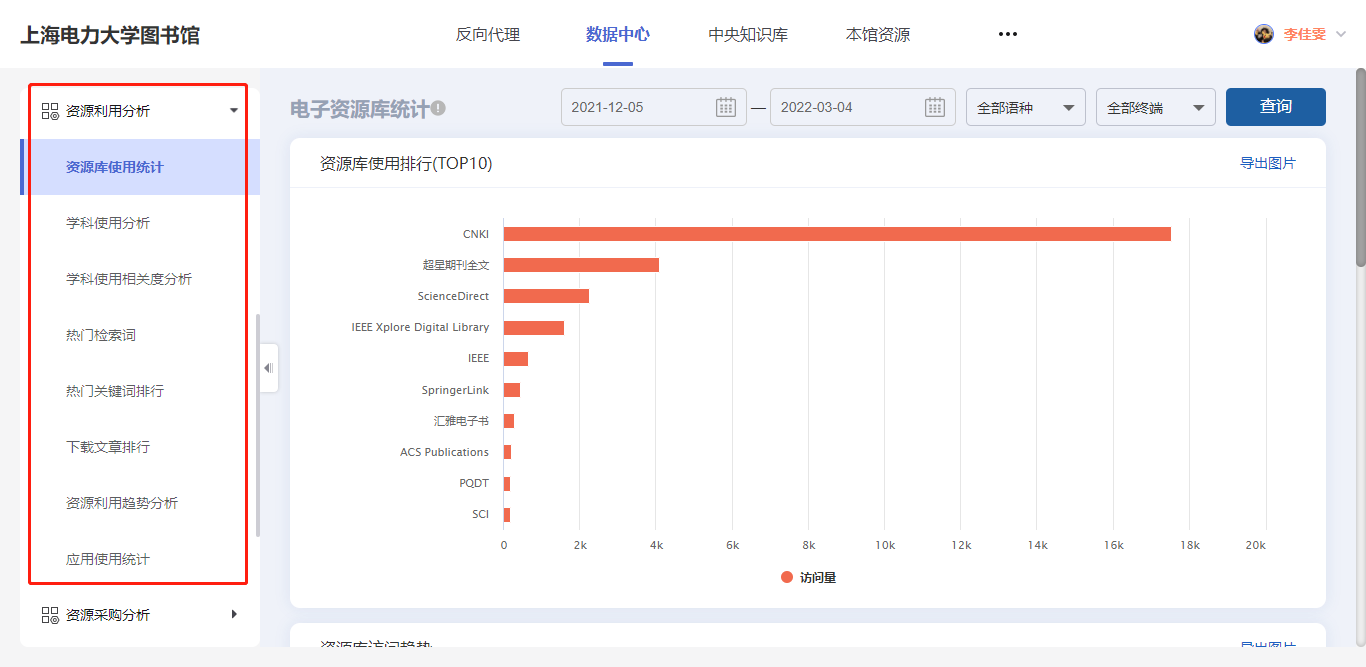Click the user avatar icon
This screenshot has height=667, width=1366.
tap(1264, 34)
